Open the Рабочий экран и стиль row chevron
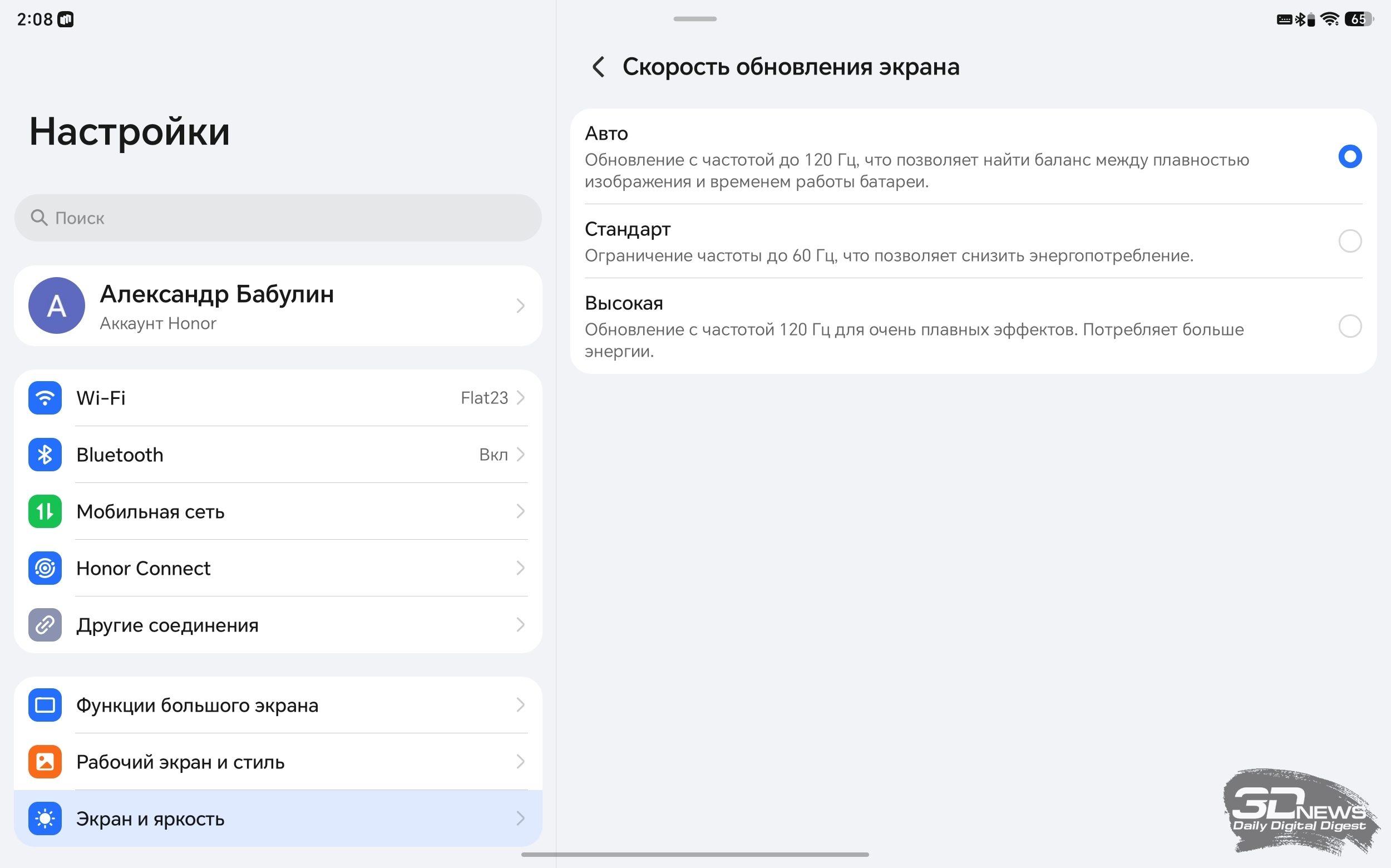Screen dimensions: 1391x868 click(520, 762)
